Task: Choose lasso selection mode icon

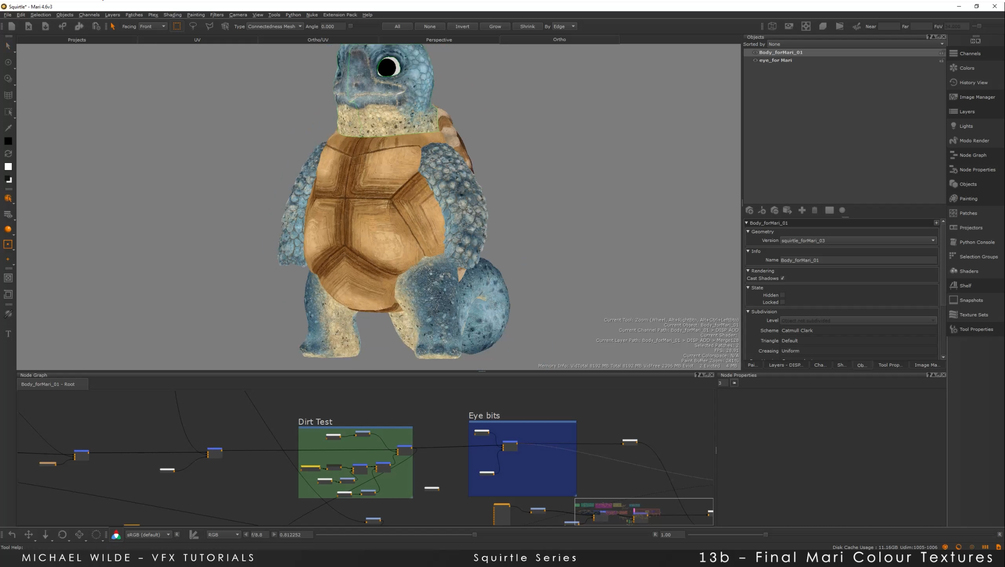Action: coord(193,26)
